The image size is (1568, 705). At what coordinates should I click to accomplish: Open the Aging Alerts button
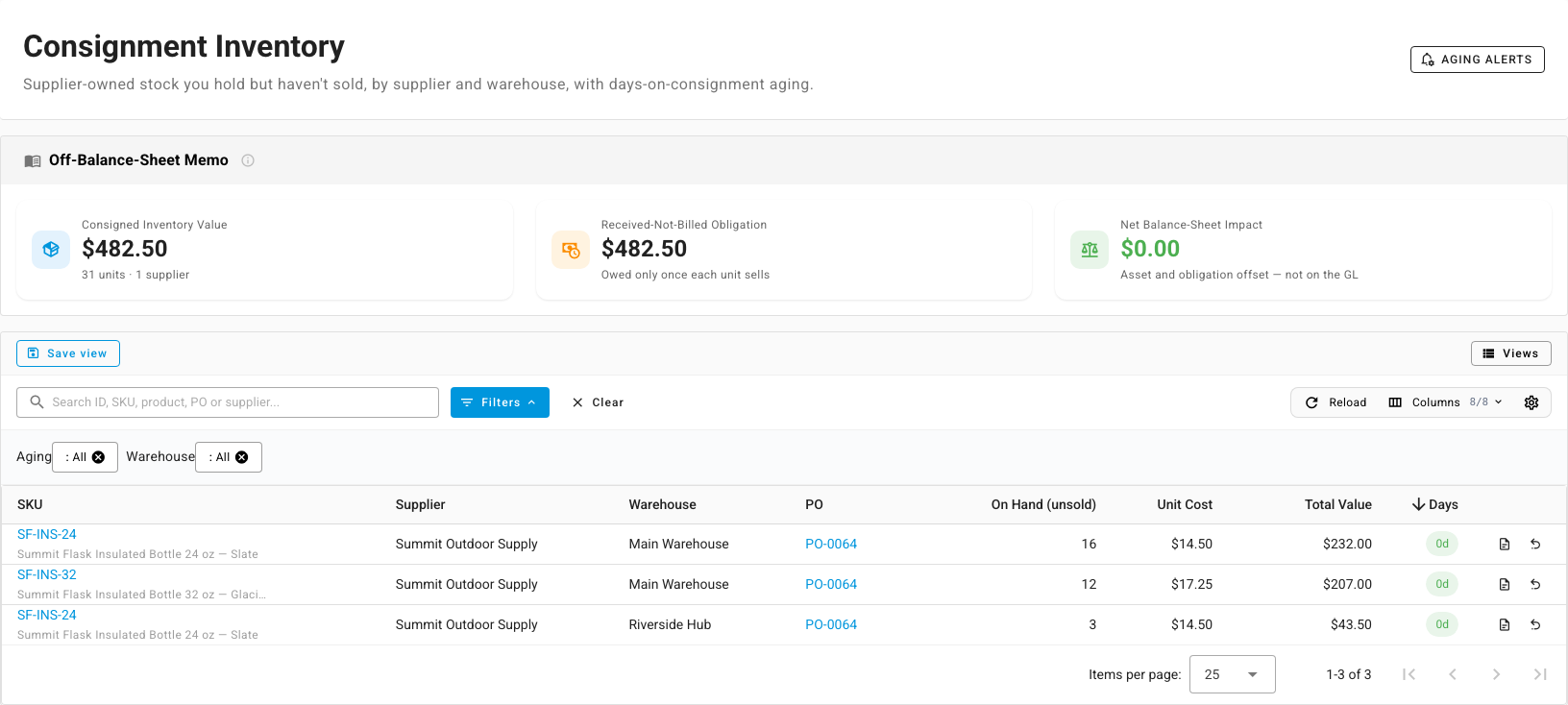point(1477,60)
